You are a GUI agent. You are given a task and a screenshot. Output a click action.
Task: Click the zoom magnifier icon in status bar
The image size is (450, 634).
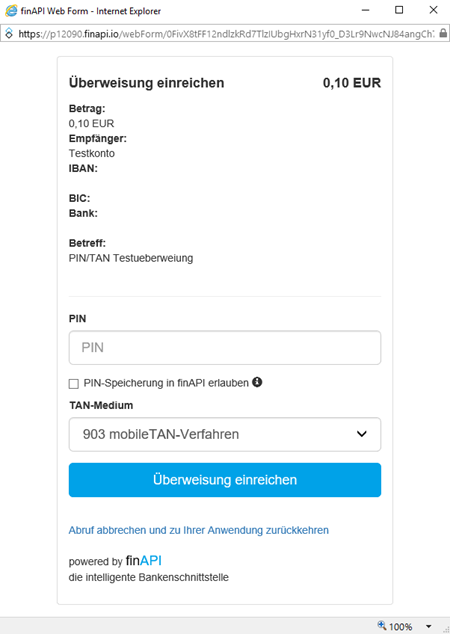(x=382, y=626)
